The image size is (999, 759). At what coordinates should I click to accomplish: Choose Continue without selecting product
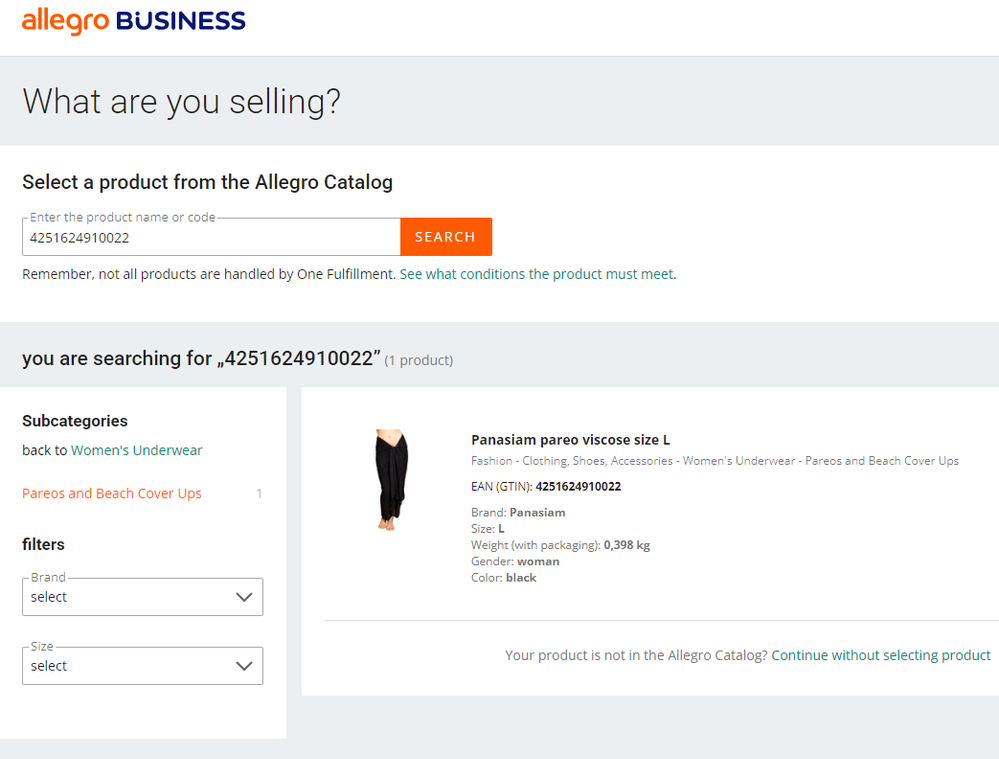tap(880, 655)
